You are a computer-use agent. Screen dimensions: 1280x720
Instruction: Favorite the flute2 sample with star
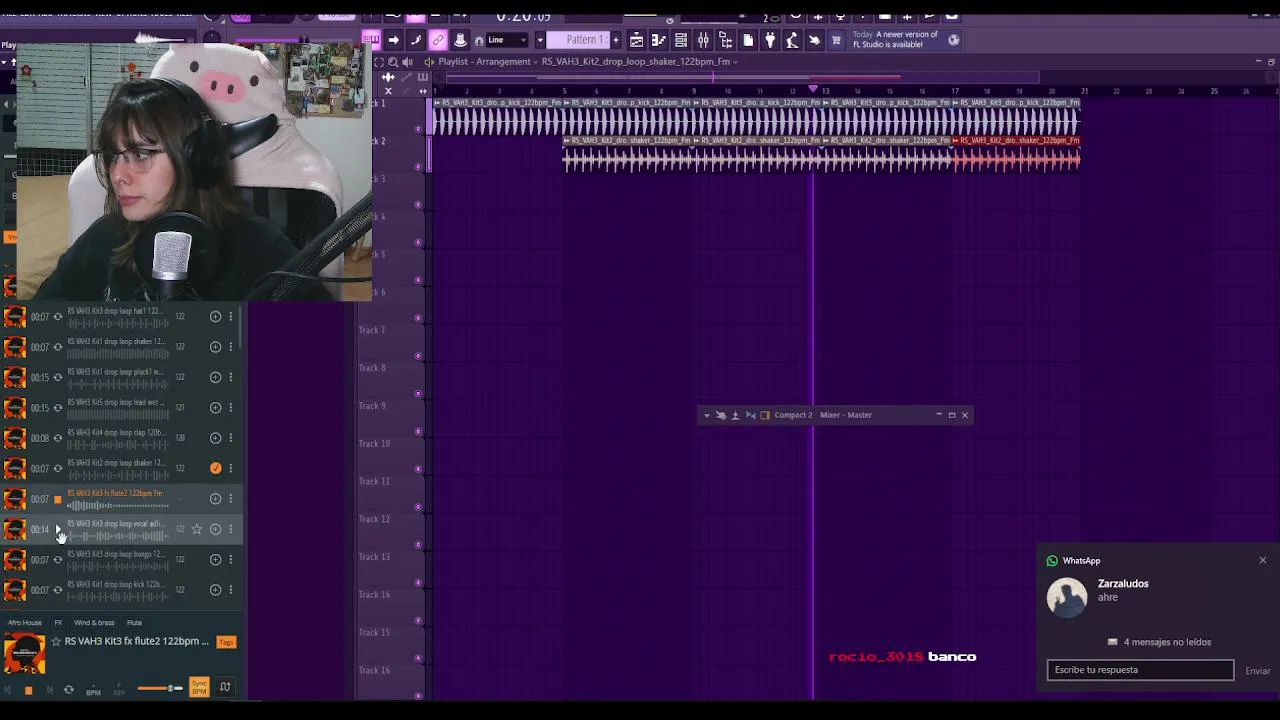pos(56,641)
